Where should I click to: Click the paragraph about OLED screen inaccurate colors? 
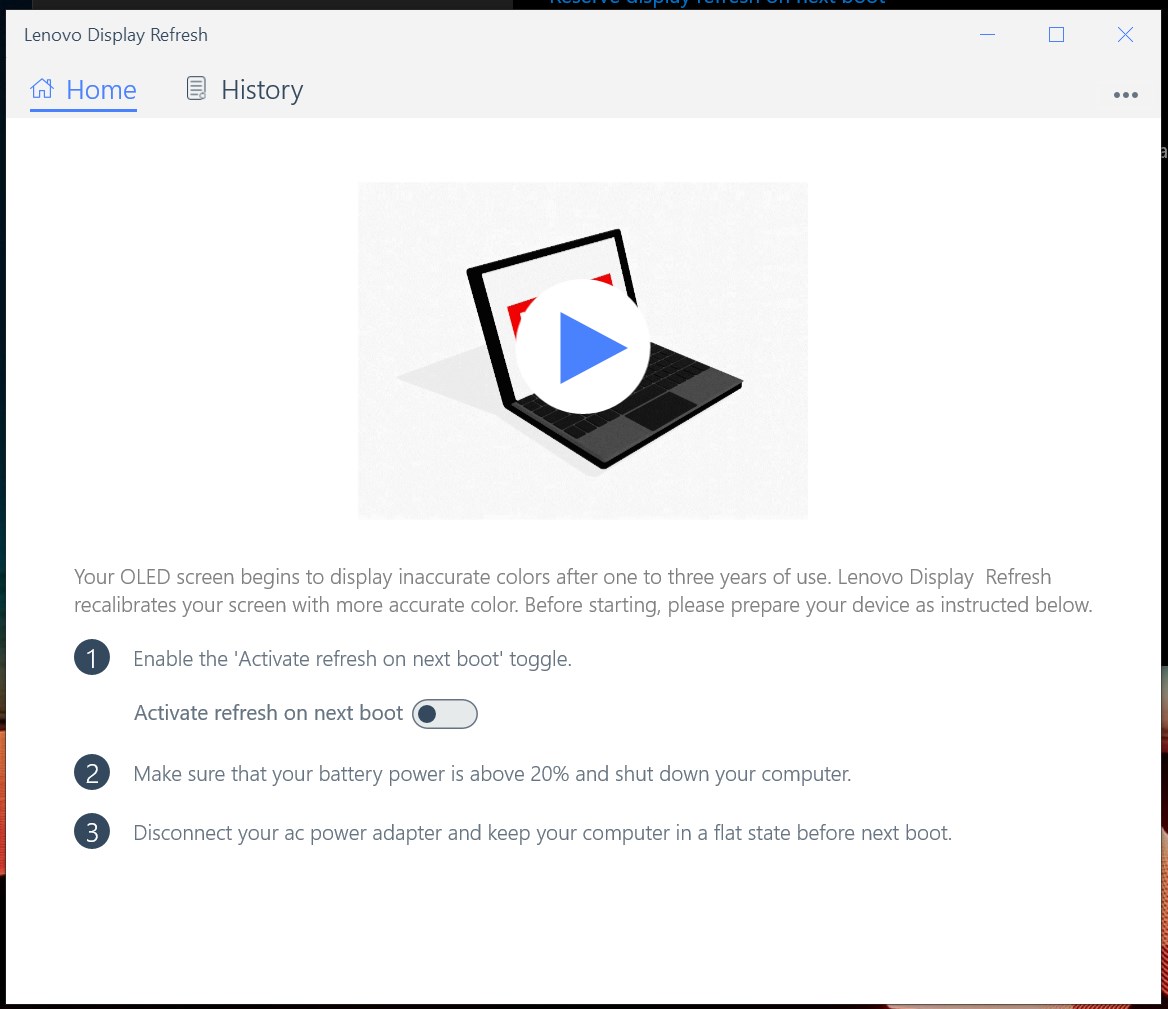pos(583,591)
